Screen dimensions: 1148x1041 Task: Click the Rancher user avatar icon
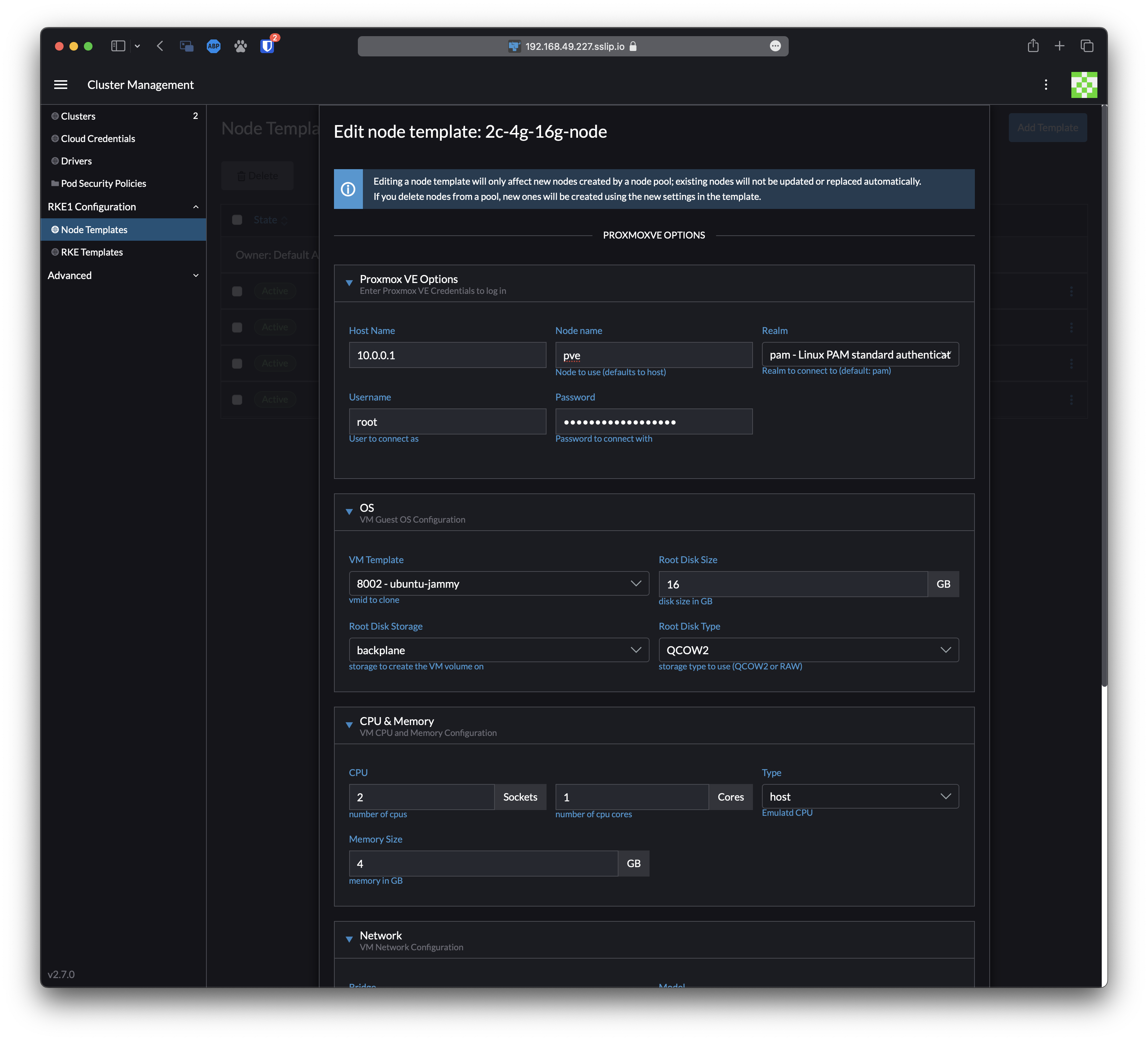(1084, 84)
